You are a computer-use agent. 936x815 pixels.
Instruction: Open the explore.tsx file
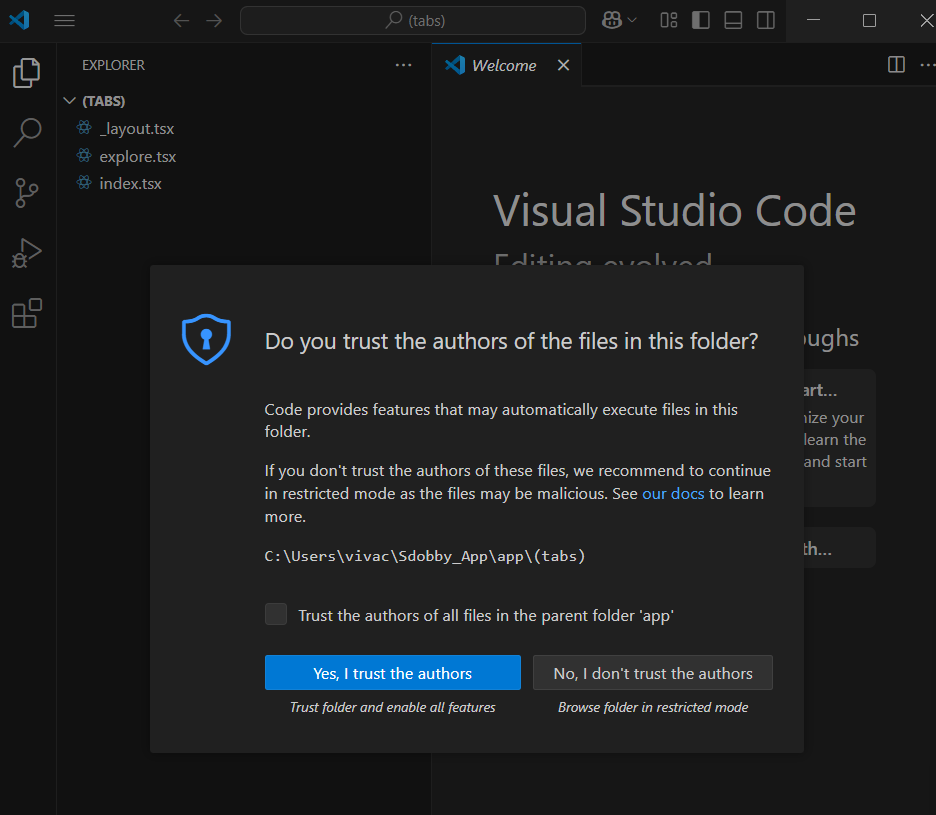[x=137, y=156]
